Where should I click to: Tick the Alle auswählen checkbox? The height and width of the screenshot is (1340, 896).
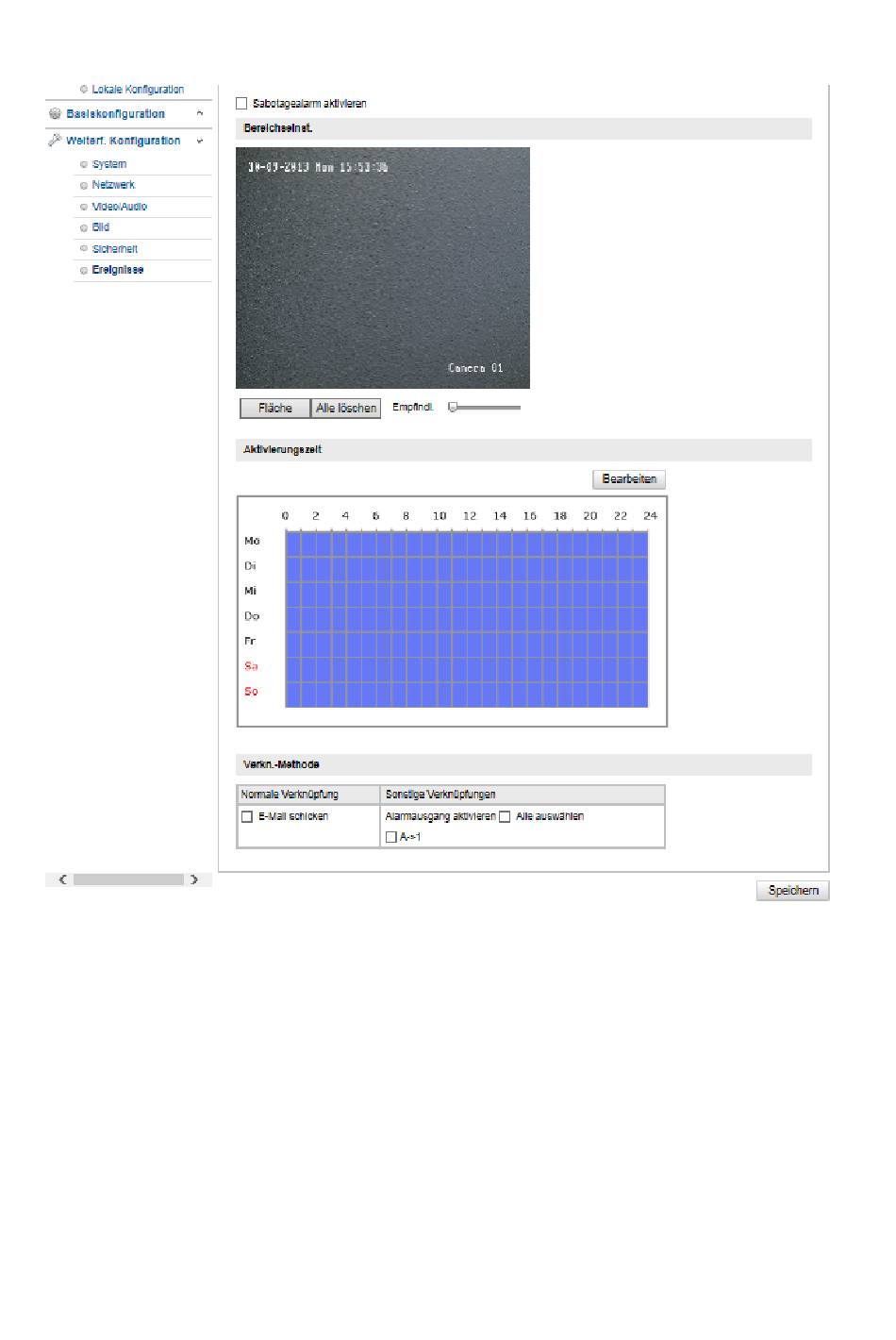click(505, 817)
